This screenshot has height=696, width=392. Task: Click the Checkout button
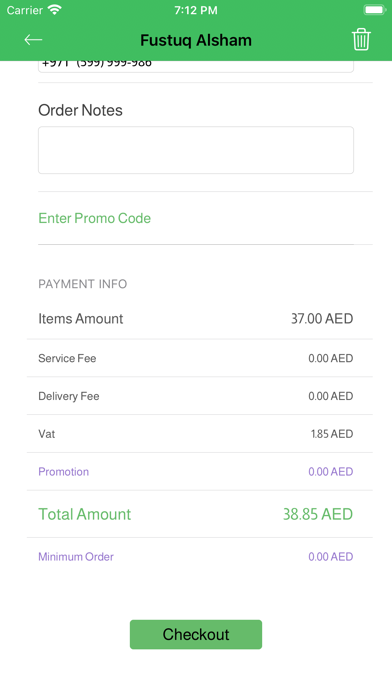click(x=196, y=634)
